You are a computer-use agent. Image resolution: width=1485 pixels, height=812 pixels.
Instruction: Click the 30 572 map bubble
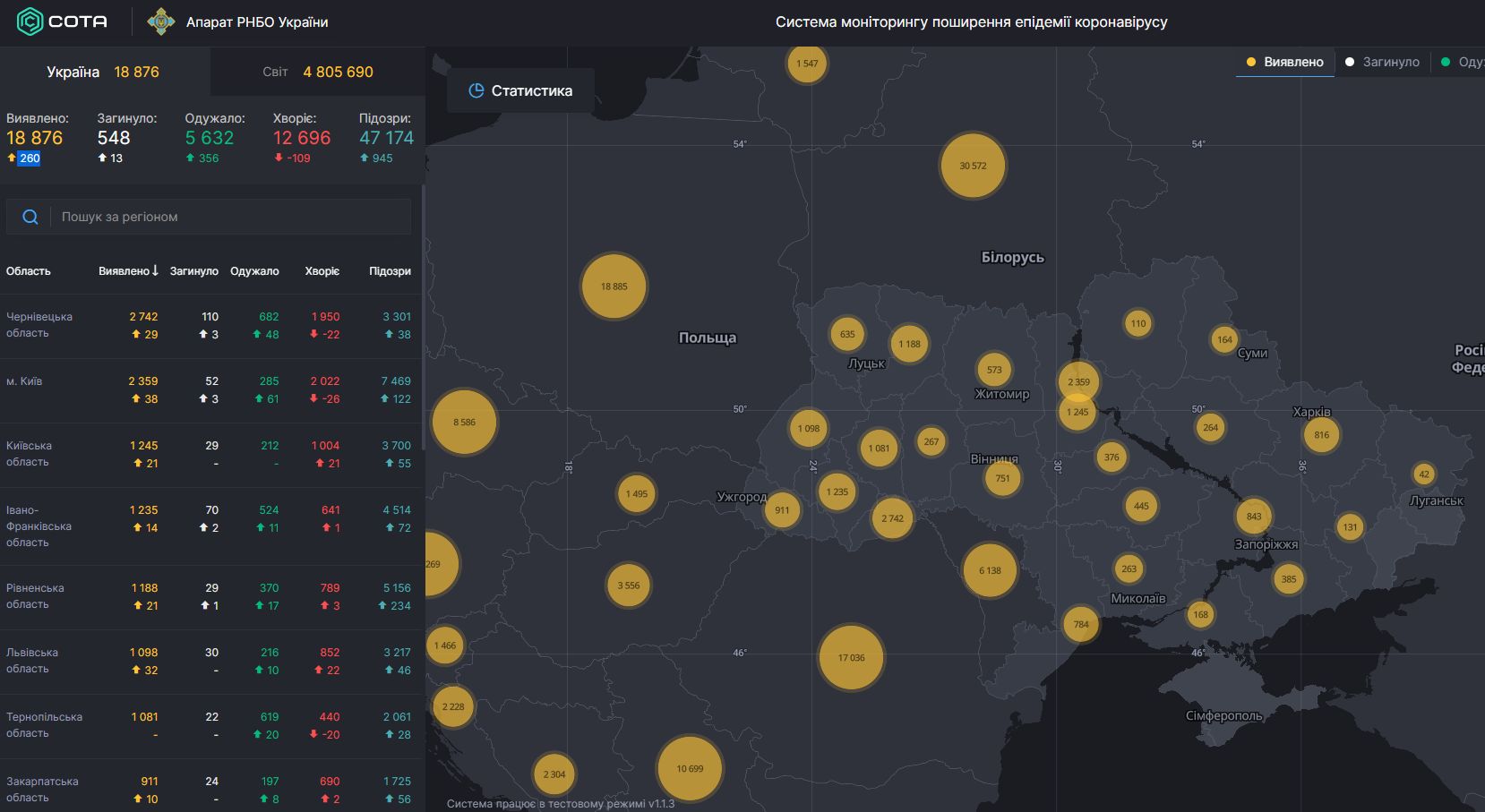(x=973, y=166)
